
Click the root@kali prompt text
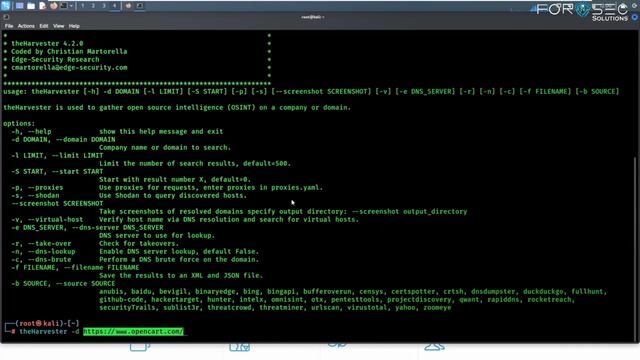pyautogui.click(x=38, y=323)
